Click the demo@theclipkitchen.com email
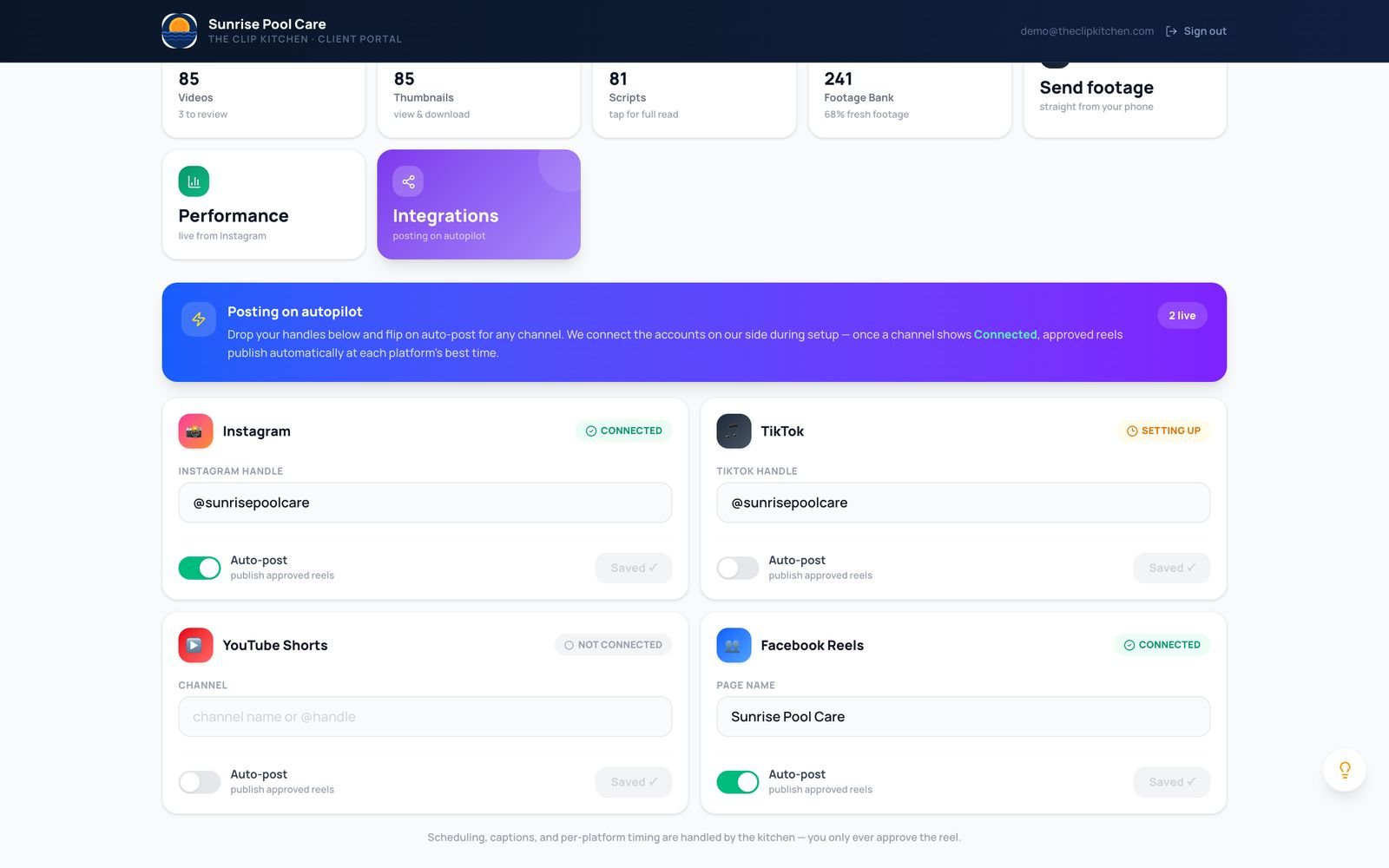Image resolution: width=1389 pixels, height=868 pixels. (x=1087, y=31)
